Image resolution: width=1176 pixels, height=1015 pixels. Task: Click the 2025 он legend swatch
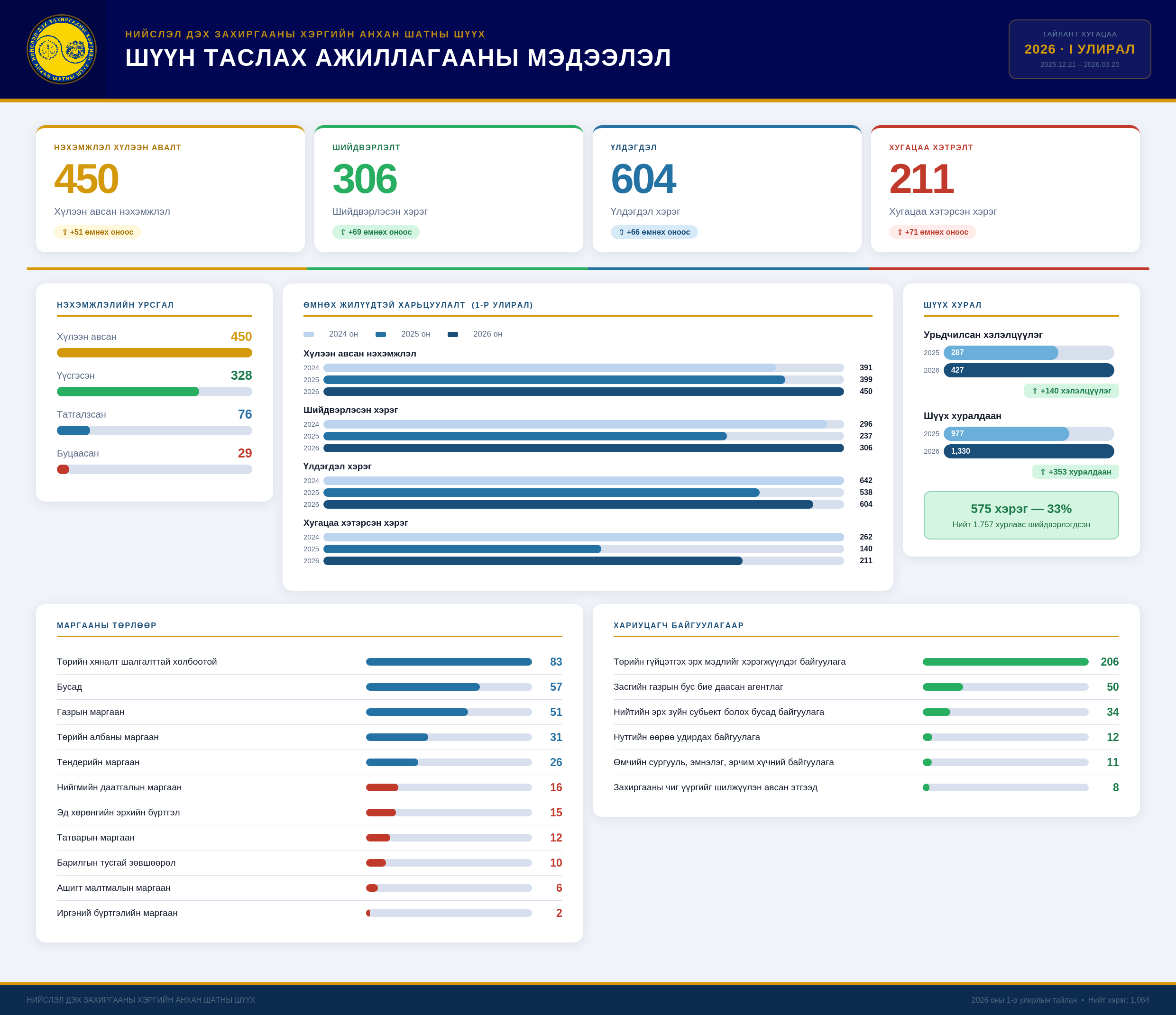pyautogui.click(x=380, y=334)
